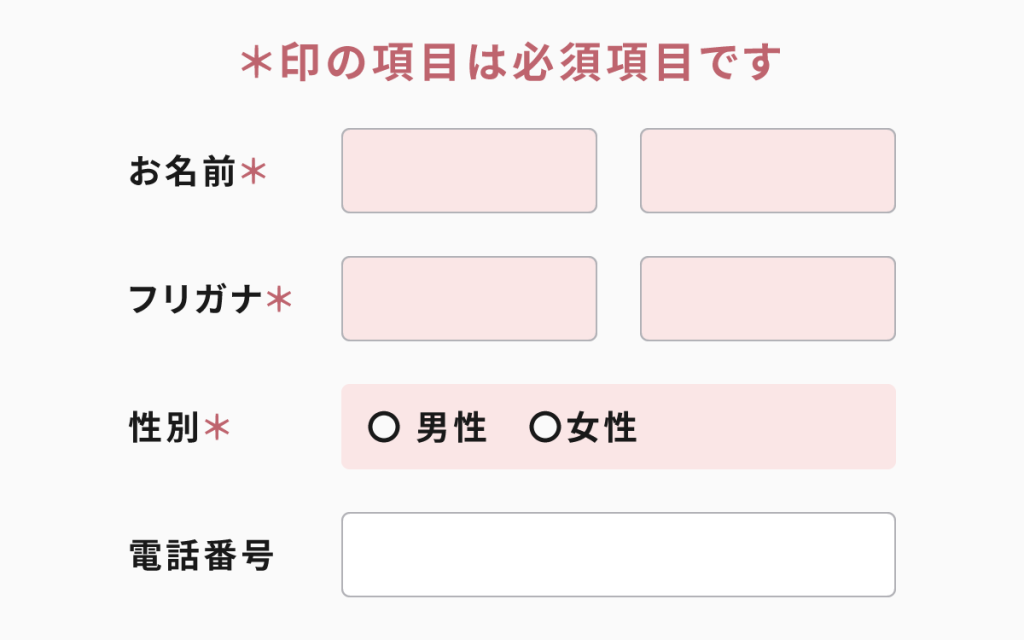Click the 性別 field label
Screen dimensions: 1024x640
click(x=165, y=428)
